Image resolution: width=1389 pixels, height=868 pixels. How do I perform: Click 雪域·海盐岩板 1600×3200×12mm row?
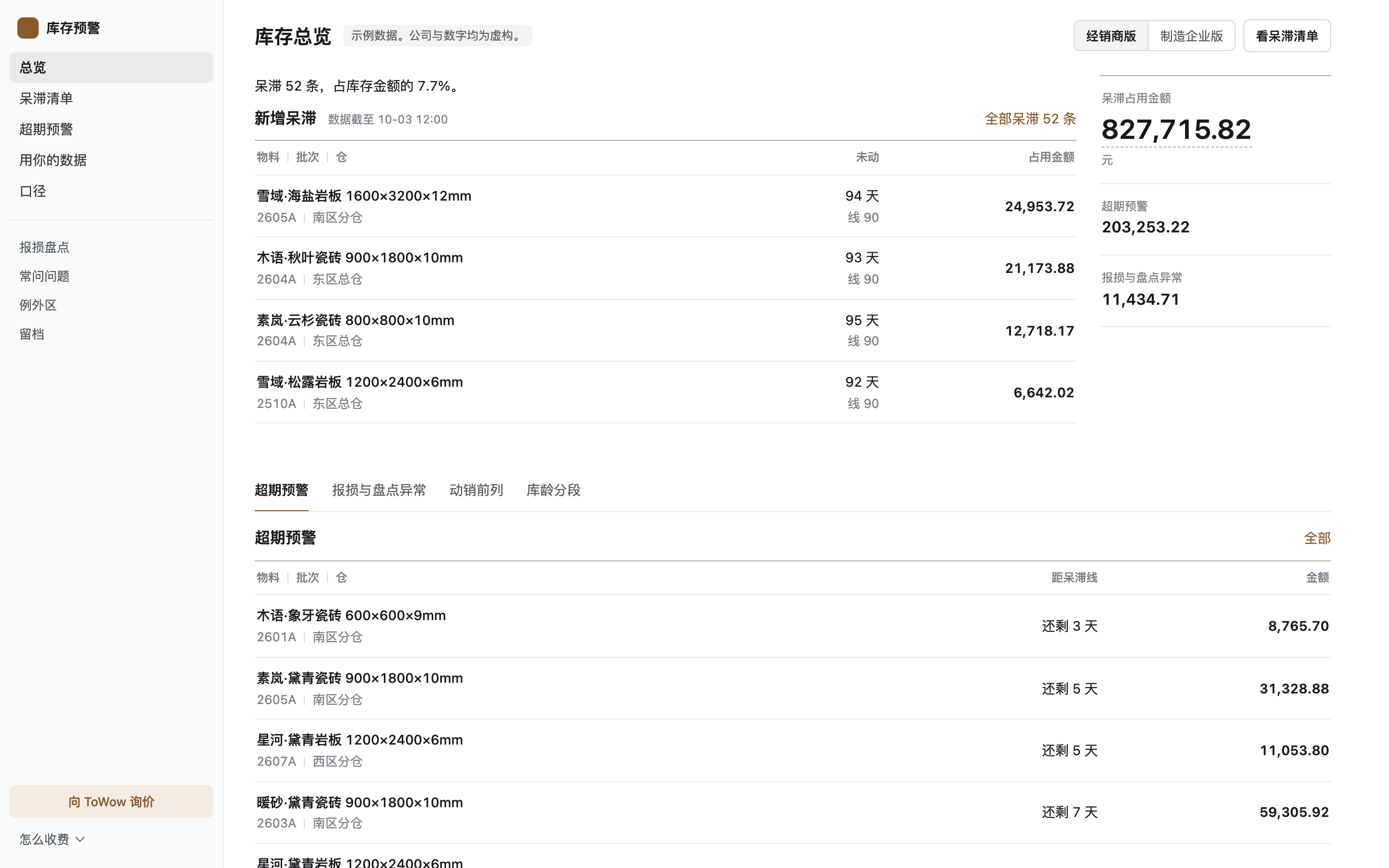[665, 206]
